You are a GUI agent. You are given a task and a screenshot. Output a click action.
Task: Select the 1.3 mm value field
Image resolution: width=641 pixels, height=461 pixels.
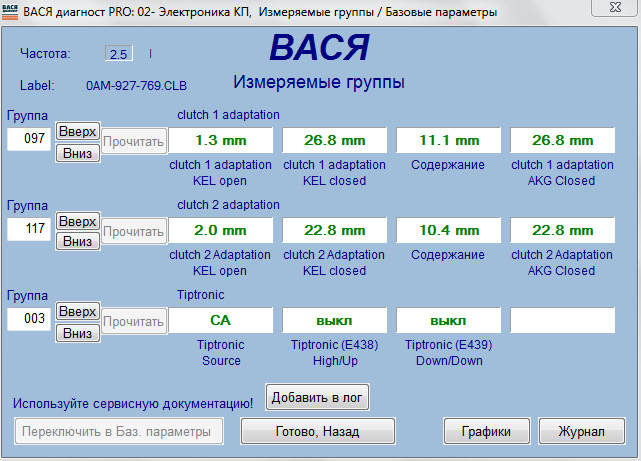(x=221, y=140)
